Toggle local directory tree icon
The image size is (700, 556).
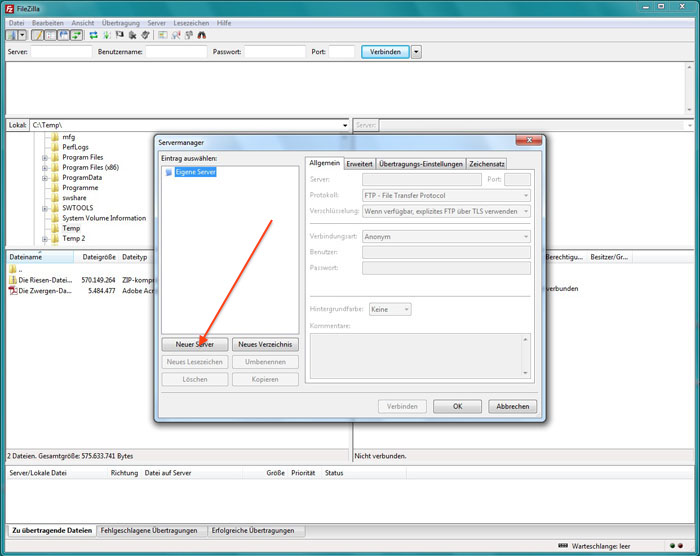pos(50,35)
